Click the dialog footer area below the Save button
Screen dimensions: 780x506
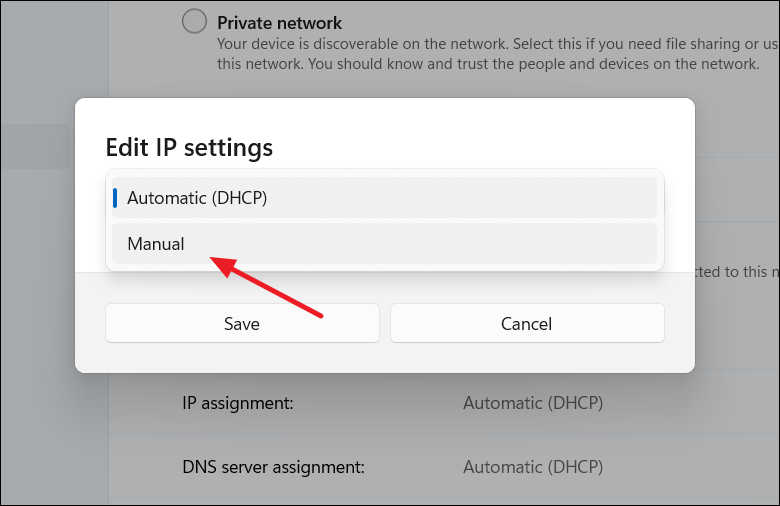[242, 358]
